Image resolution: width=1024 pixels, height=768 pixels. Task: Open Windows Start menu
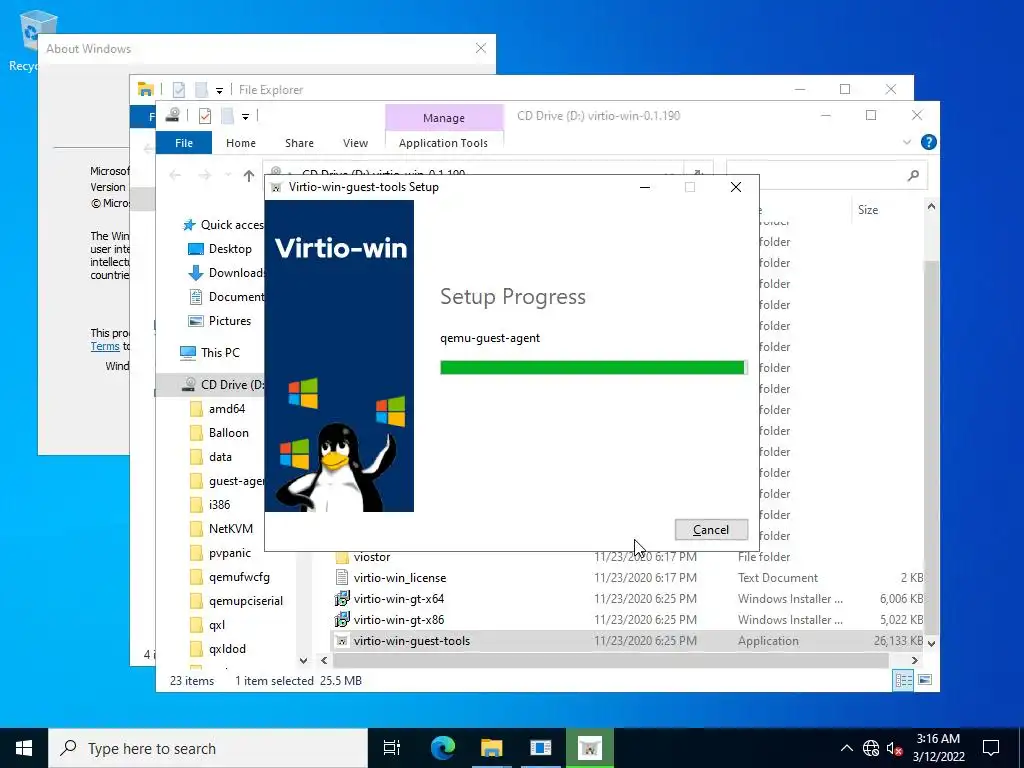coord(24,748)
